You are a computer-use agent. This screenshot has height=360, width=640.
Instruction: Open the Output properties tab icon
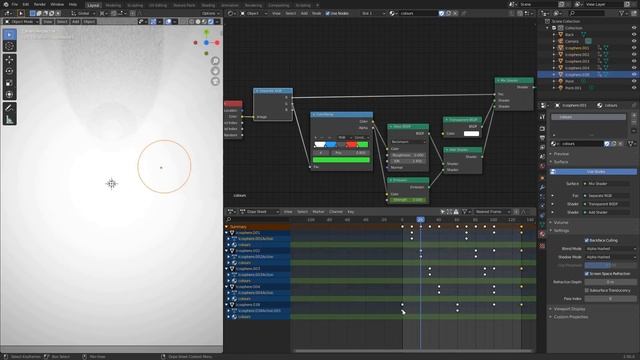point(542,138)
